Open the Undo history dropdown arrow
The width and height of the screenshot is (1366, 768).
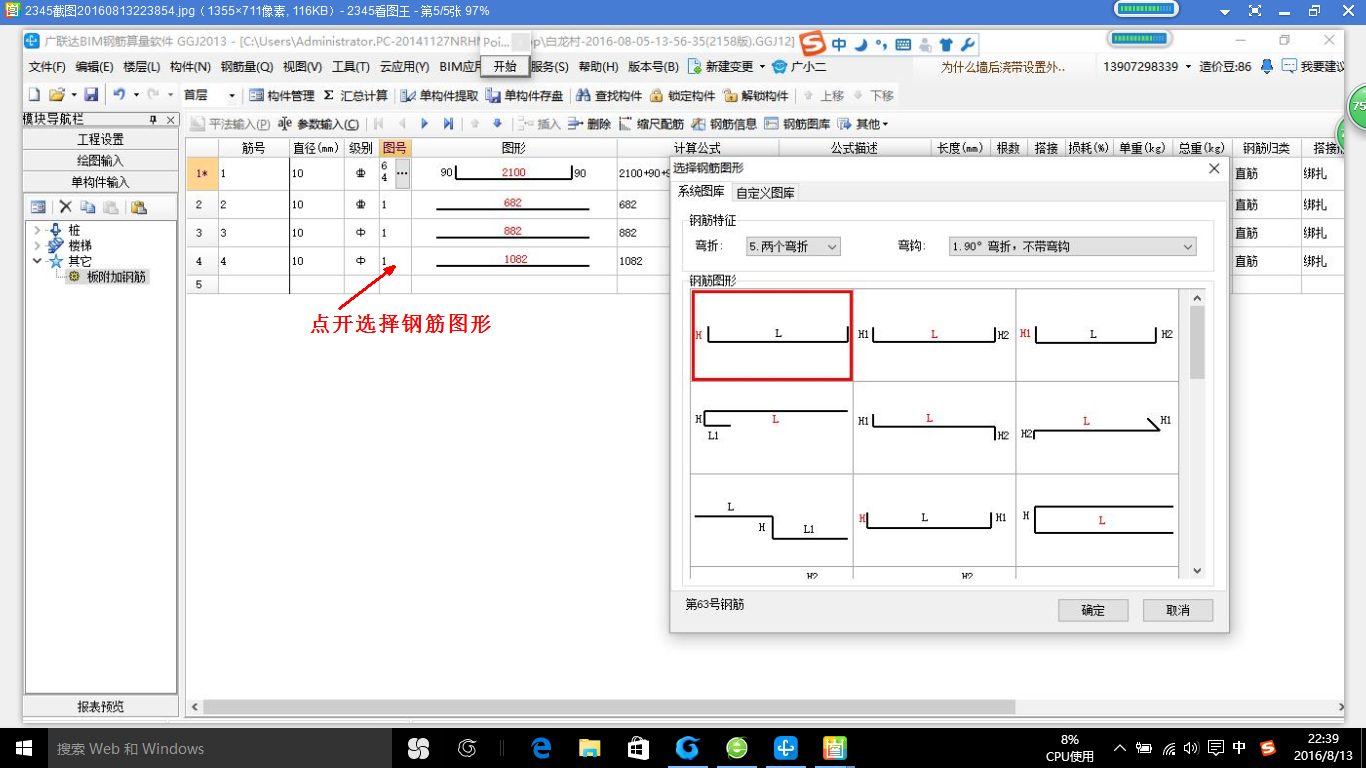(x=136, y=95)
